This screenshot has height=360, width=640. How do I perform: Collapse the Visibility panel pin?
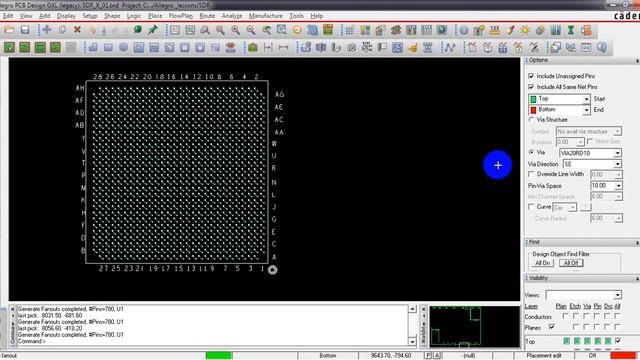click(637, 278)
